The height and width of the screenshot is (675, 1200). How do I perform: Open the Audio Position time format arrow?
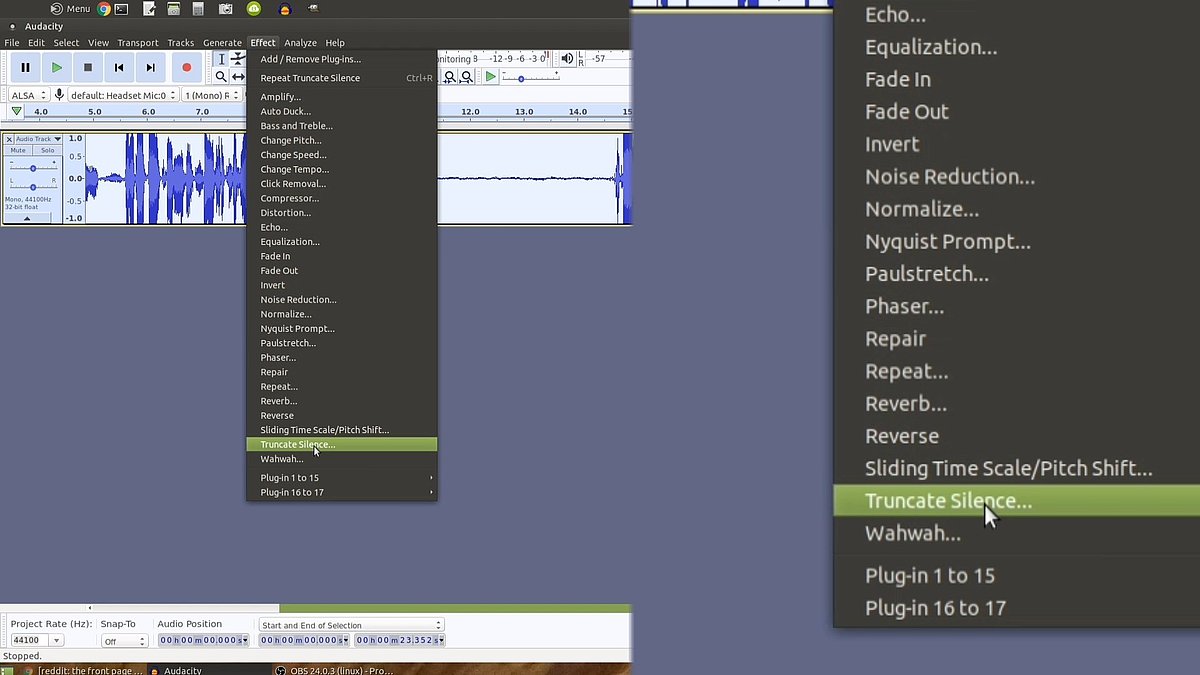[245, 640]
